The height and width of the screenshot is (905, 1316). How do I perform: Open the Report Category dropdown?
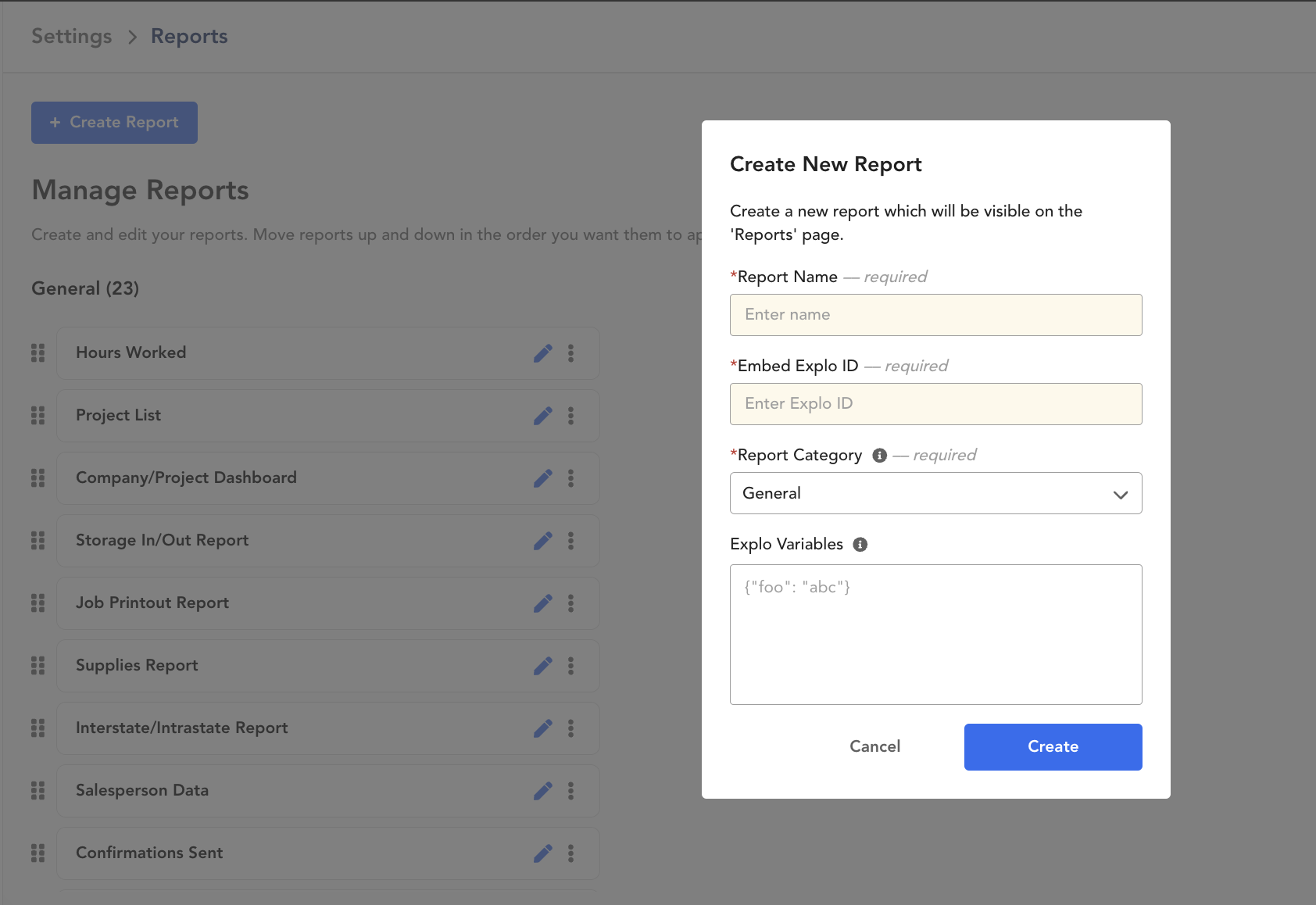click(x=936, y=493)
